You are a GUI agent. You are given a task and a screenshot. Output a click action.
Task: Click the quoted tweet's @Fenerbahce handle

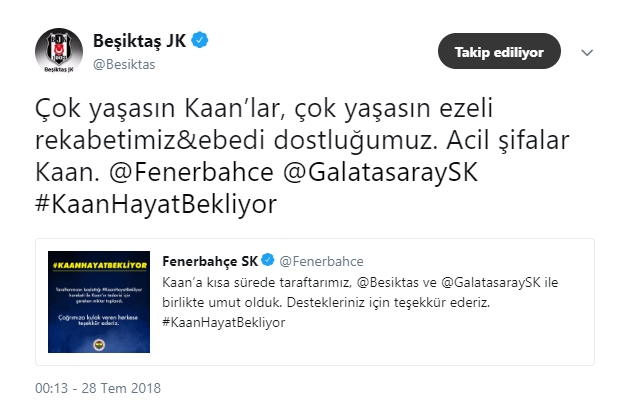(x=321, y=262)
